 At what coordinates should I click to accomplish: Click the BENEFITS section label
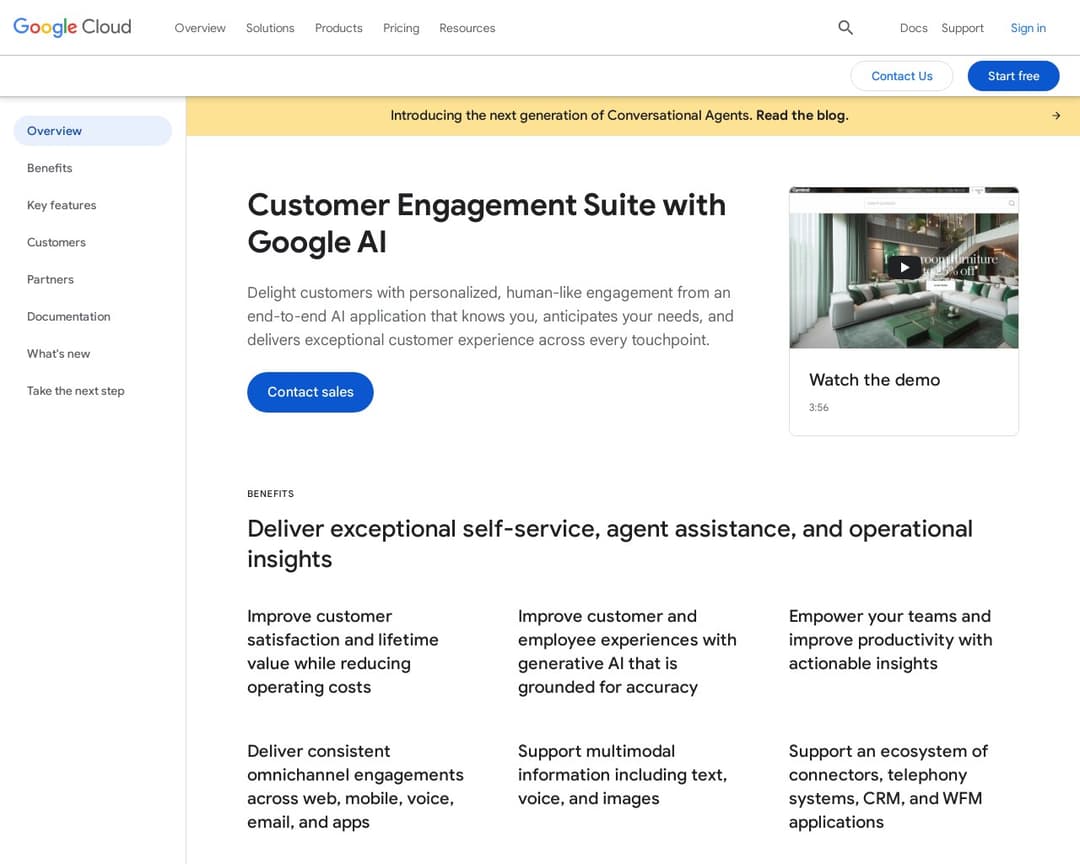(271, 494)
